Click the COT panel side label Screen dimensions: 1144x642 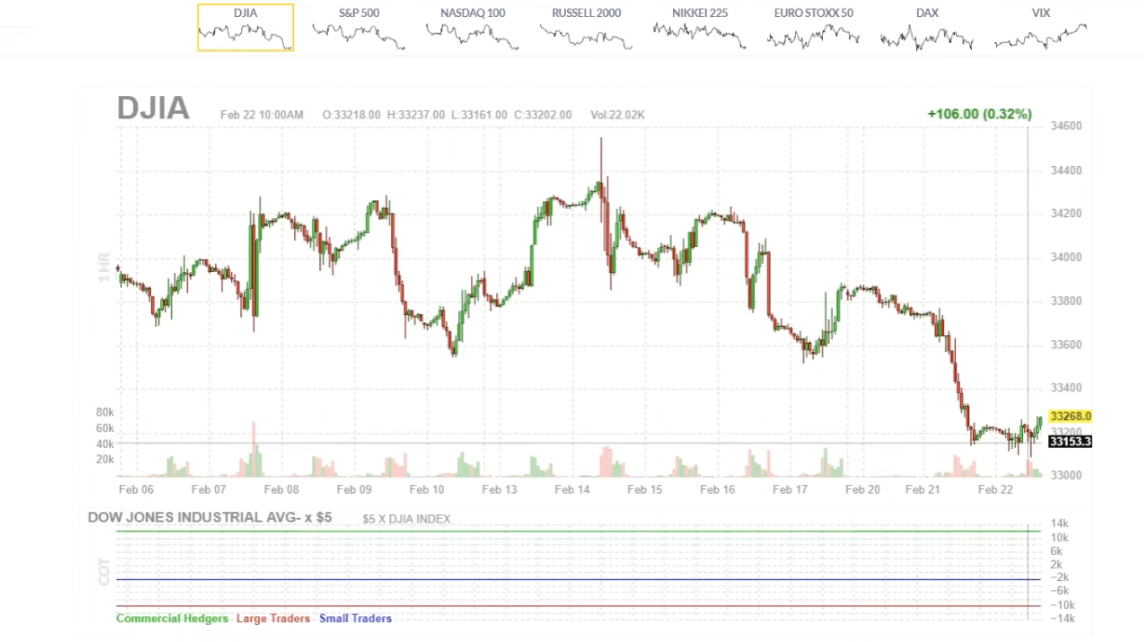[103, 571]
